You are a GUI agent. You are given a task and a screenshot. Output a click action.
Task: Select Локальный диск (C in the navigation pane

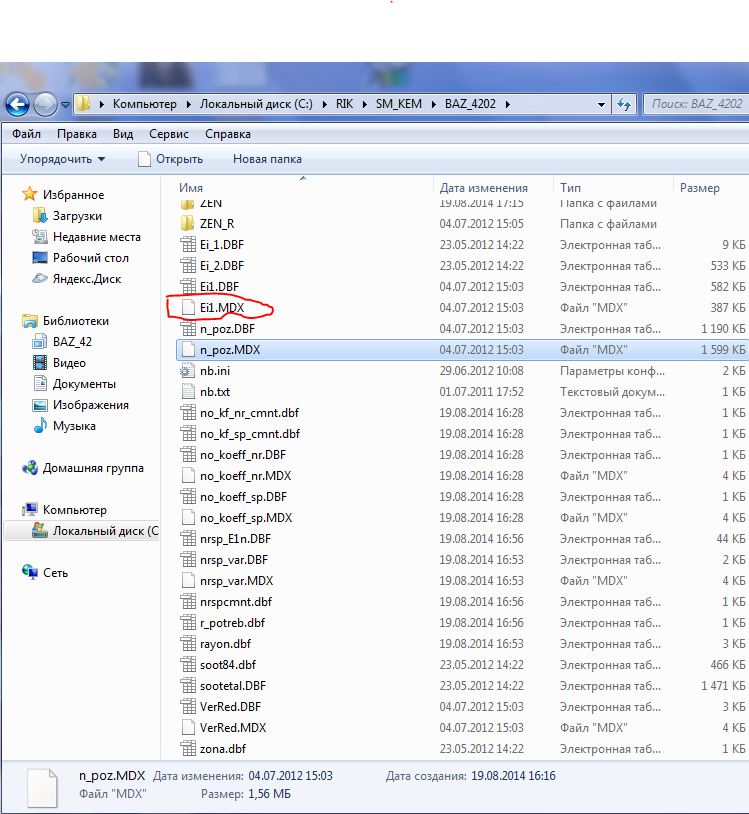(105, 531)
